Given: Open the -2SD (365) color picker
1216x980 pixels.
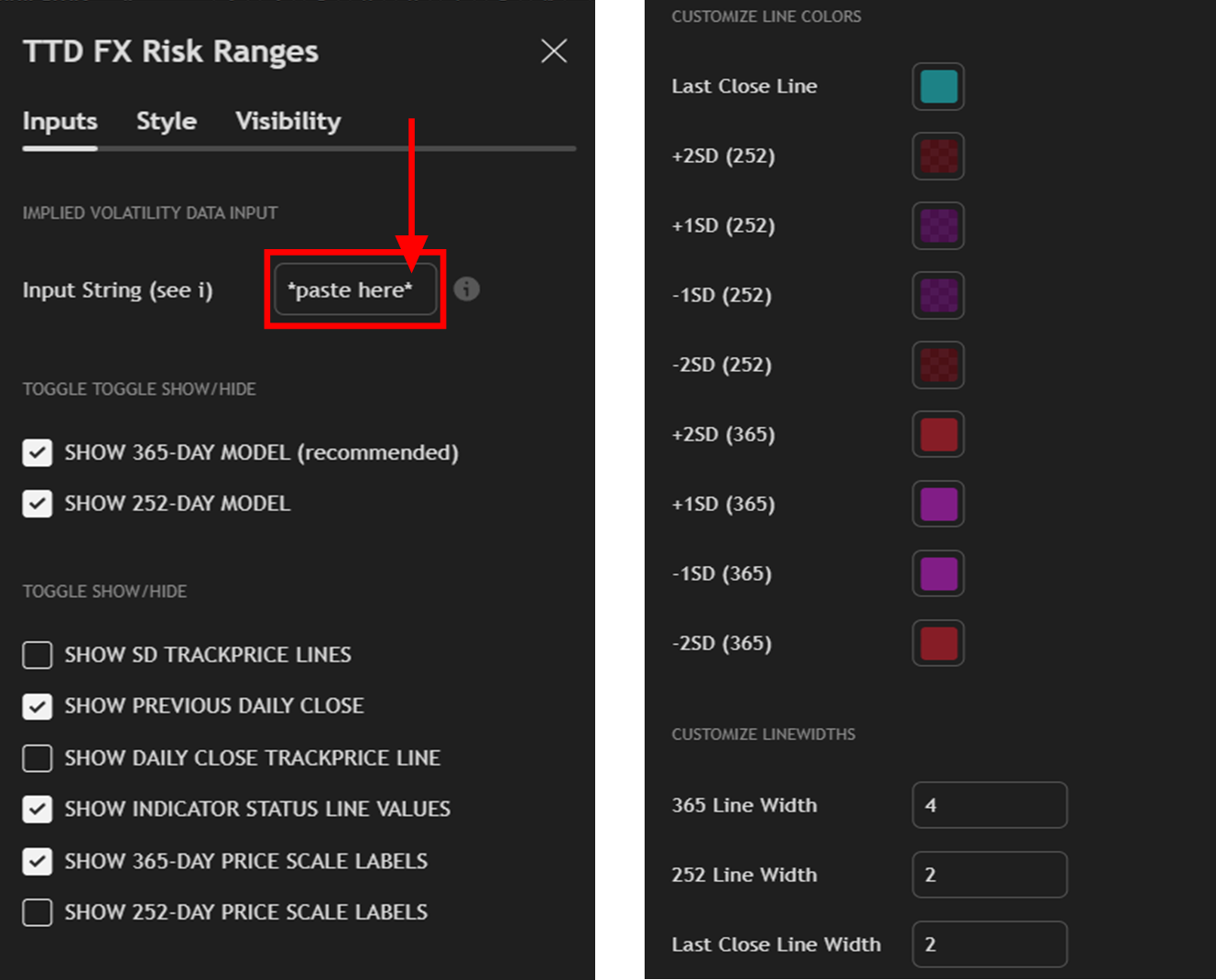Looking at the screenshot, I should tap(938, 644).
